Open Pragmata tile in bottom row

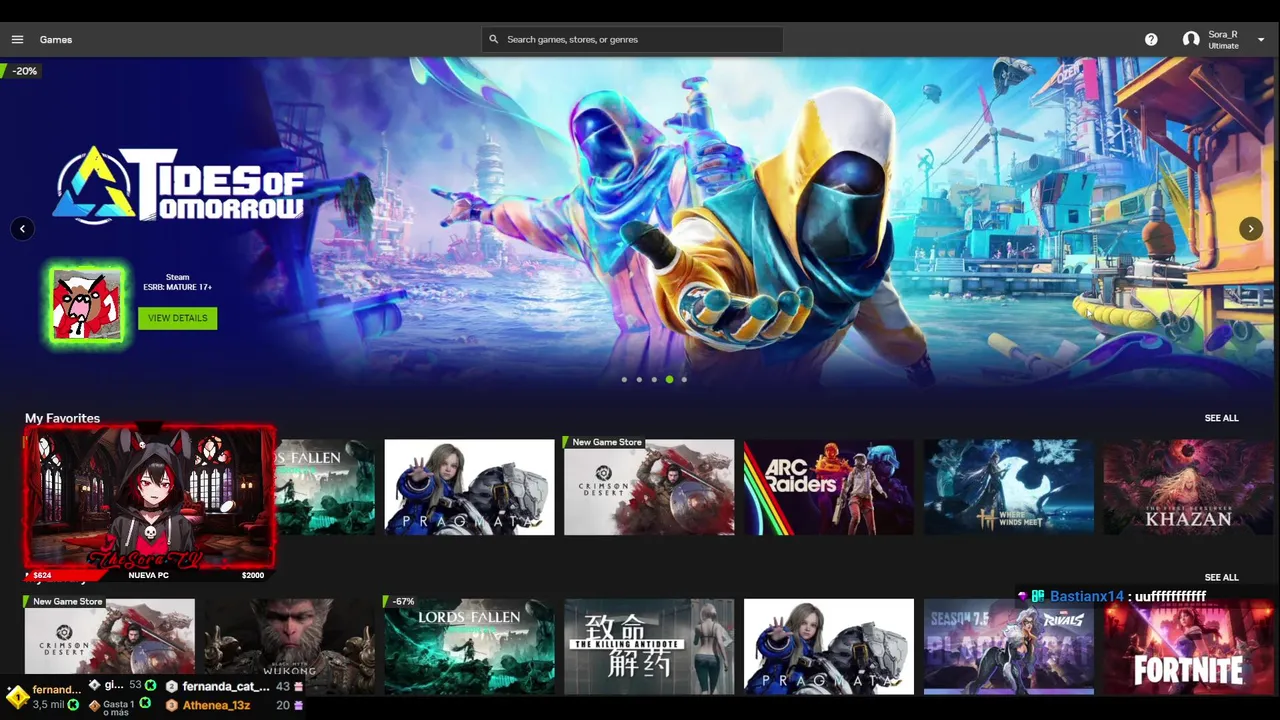point(829,646)
